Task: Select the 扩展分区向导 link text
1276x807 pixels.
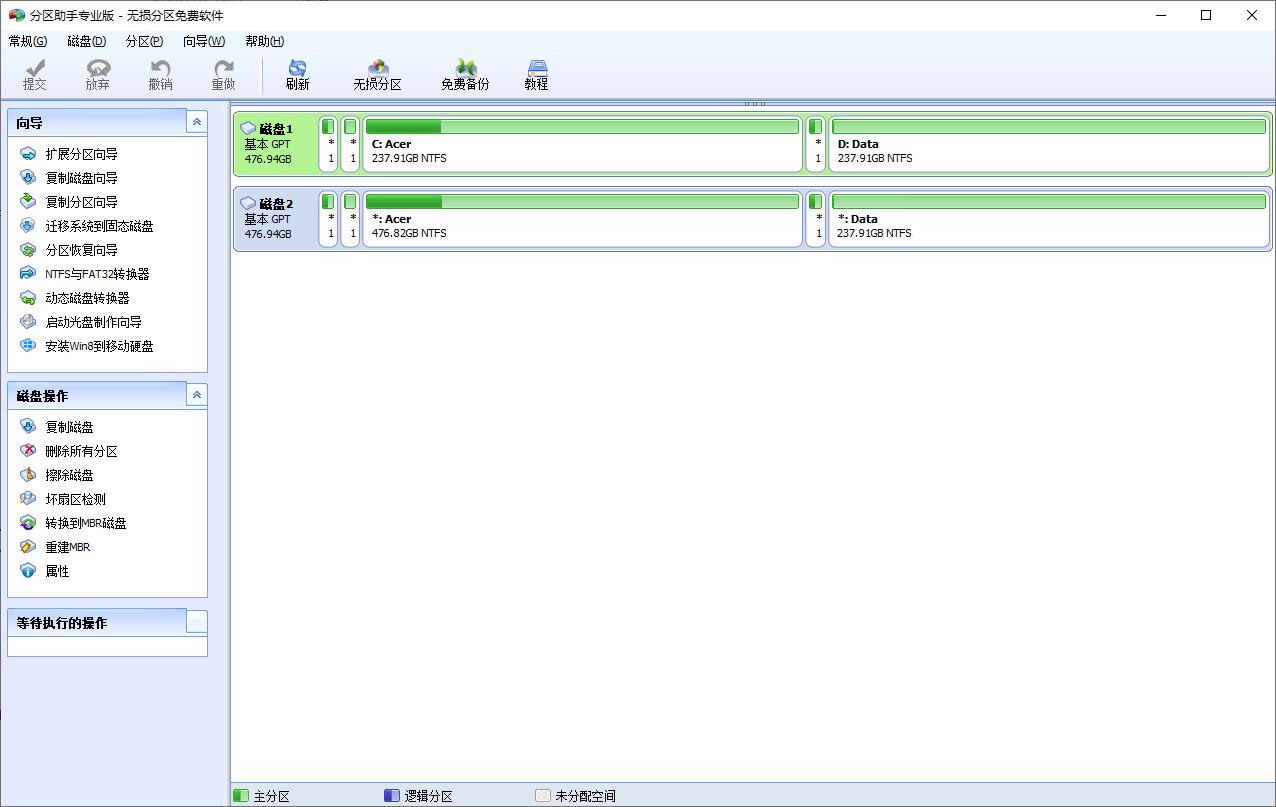Action: point(81,154)
